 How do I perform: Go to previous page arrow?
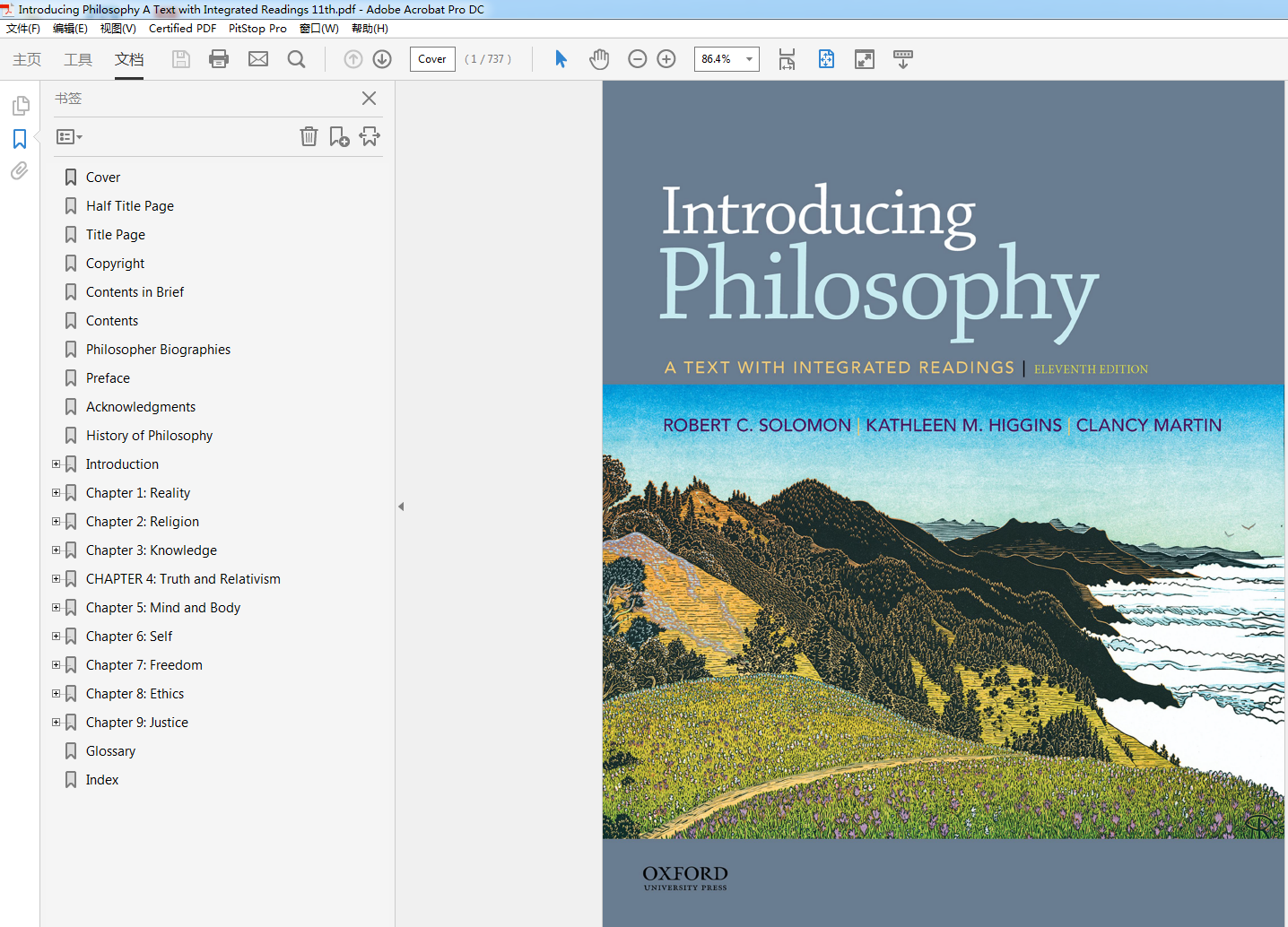pos(353,59)
